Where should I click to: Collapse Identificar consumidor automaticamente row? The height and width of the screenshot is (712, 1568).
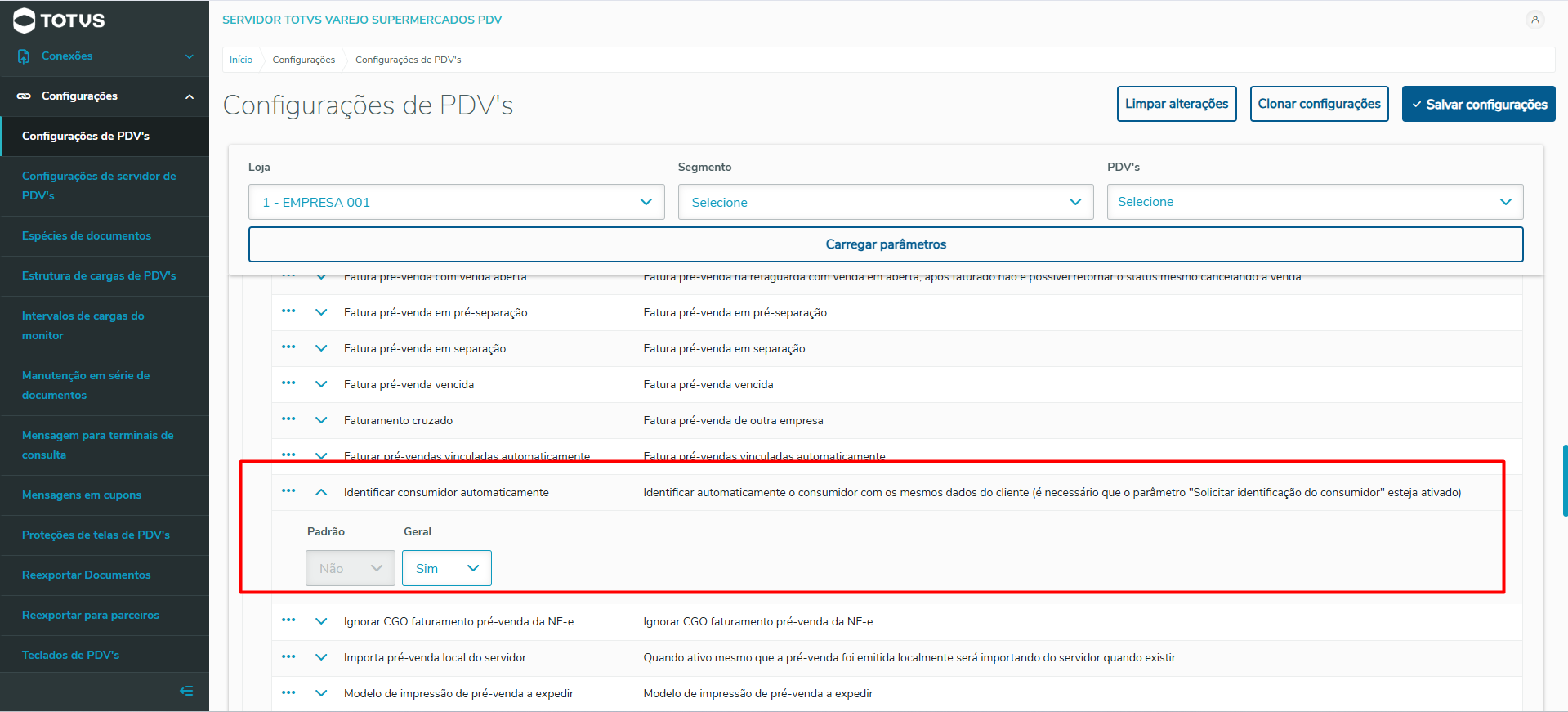coord(321,492)
